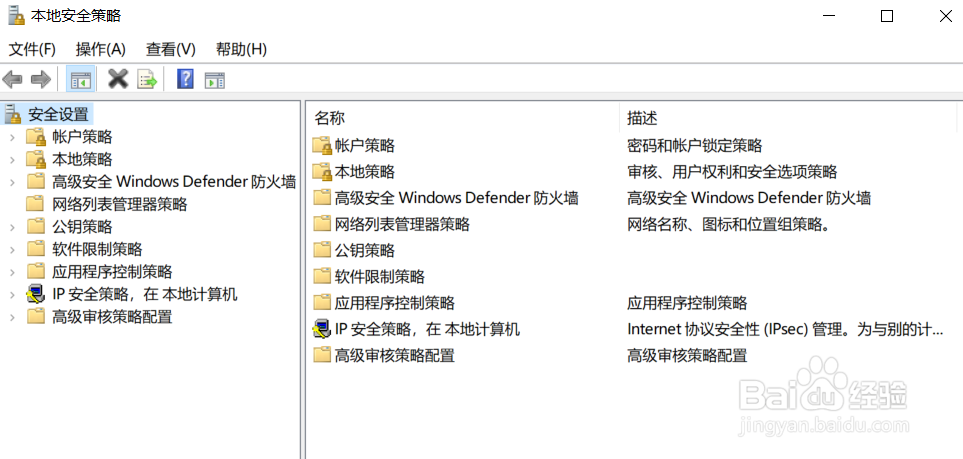
Task: Click IP 安全策略 computer icon in tree
Action: point(36,294)
